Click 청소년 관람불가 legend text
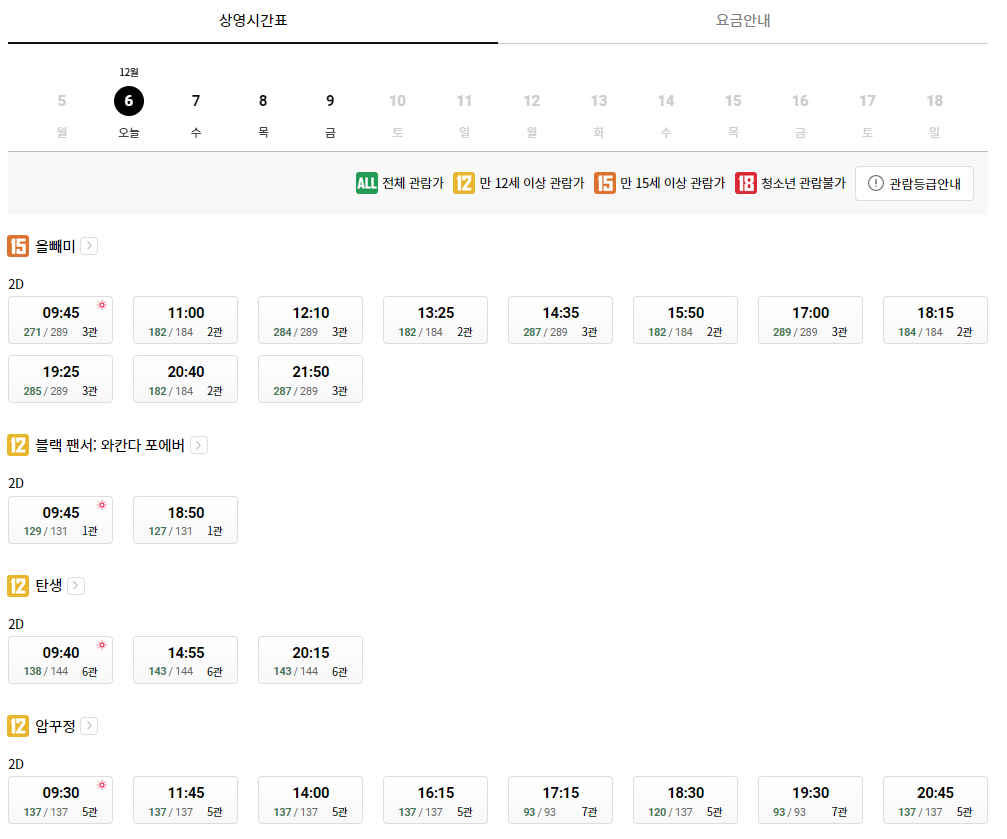The image size is (1007, 839). point(803,183)
